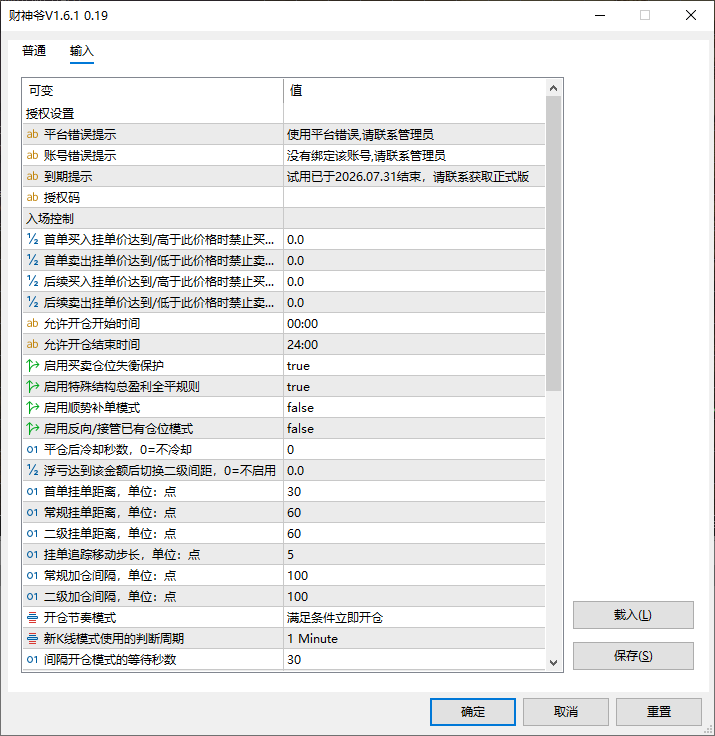Viewport: 715px width, 736px height.
Task: Select the 平台错误提示 value text
Action: (x=360, y=135)
